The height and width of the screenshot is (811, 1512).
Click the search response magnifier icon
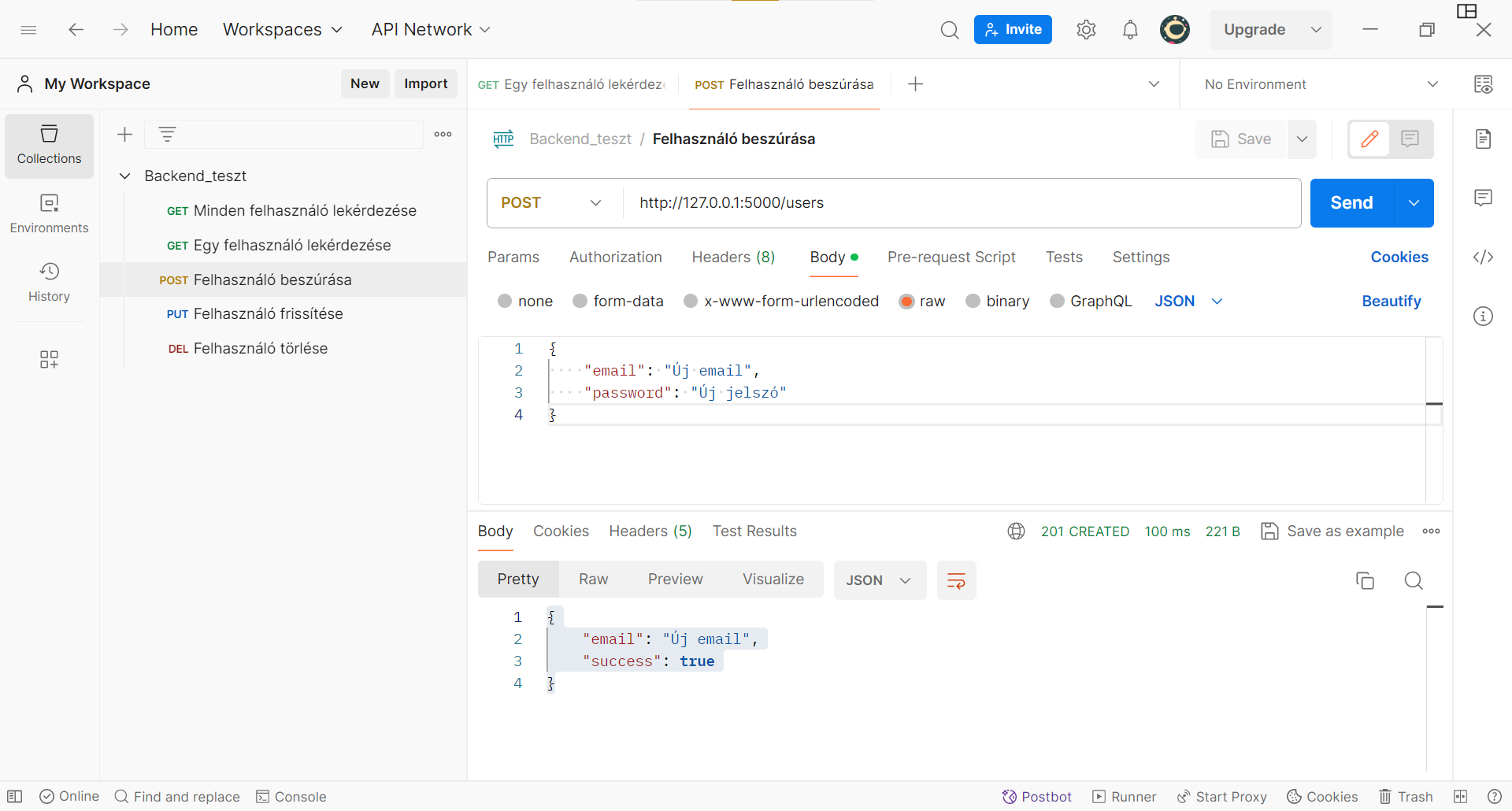1414,581
